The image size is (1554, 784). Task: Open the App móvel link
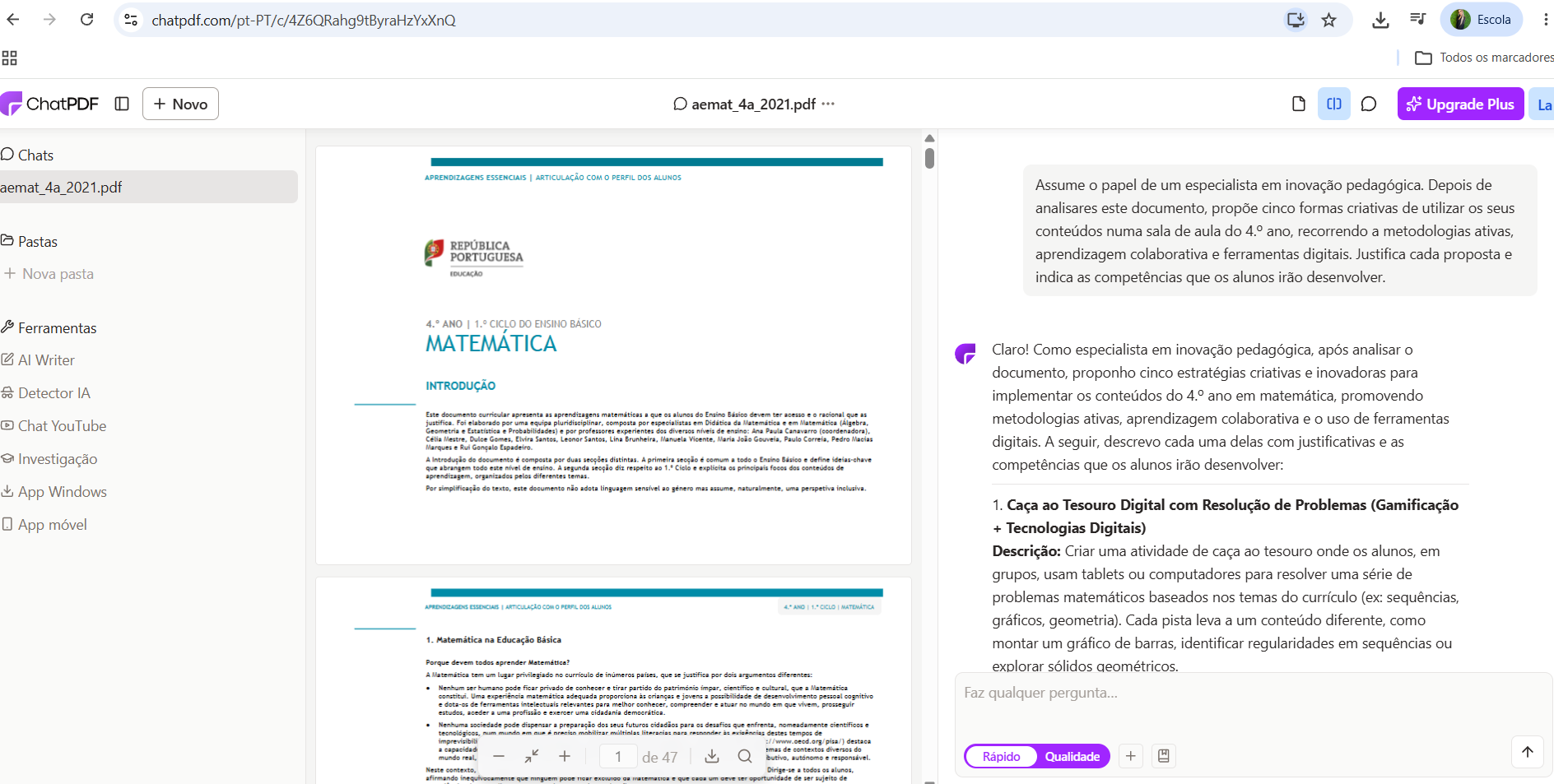[x=44, y=524]
